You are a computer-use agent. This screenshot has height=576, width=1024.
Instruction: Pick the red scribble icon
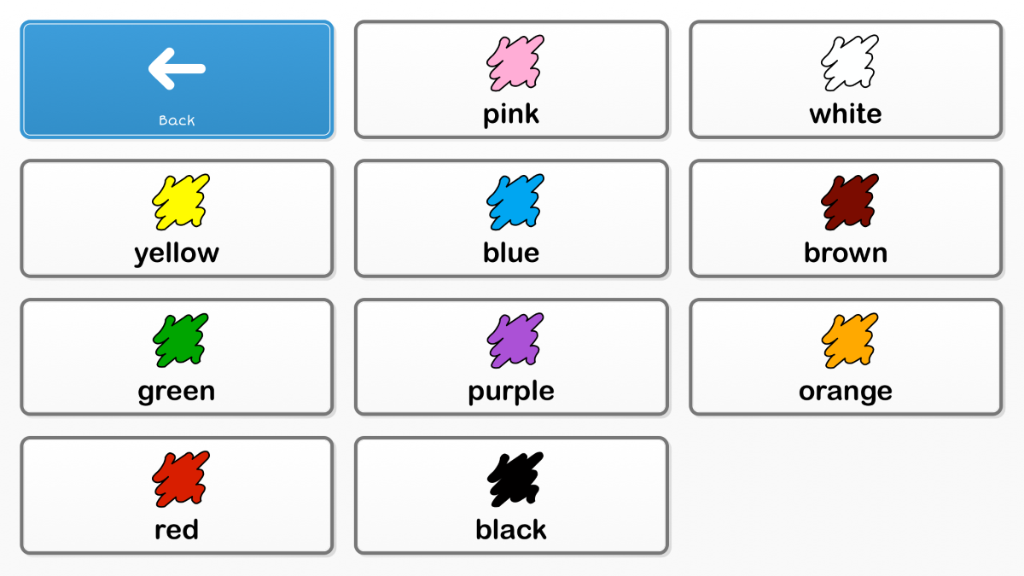pyautogui.click(x=181, y=479)
